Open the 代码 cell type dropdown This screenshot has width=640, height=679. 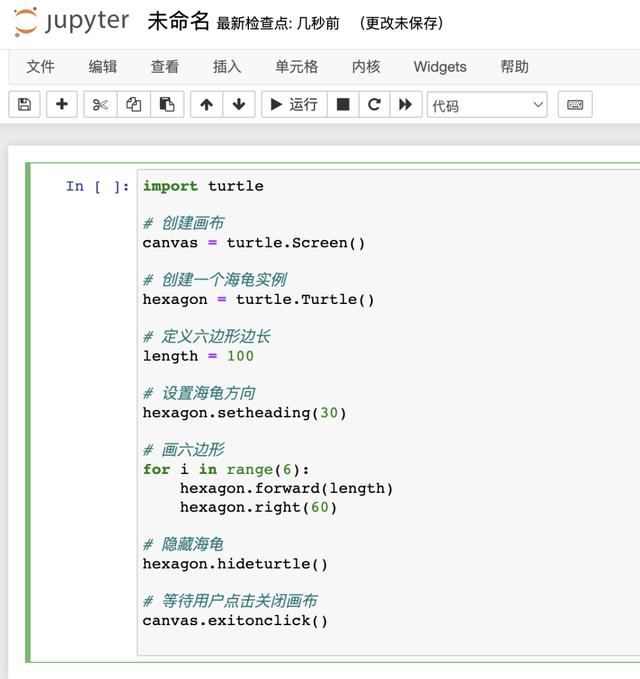pyautogui.click(x=488, y=104)
